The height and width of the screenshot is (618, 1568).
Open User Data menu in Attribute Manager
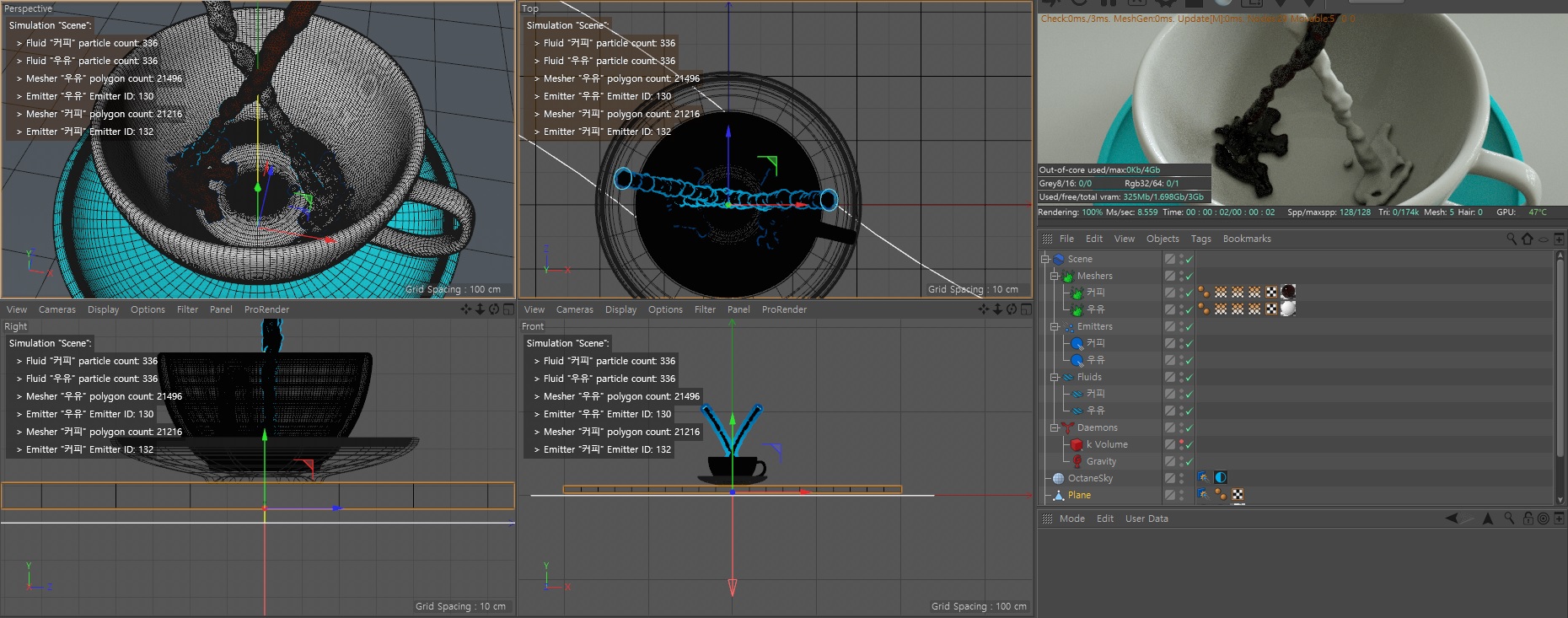(x=1146, y=519)
